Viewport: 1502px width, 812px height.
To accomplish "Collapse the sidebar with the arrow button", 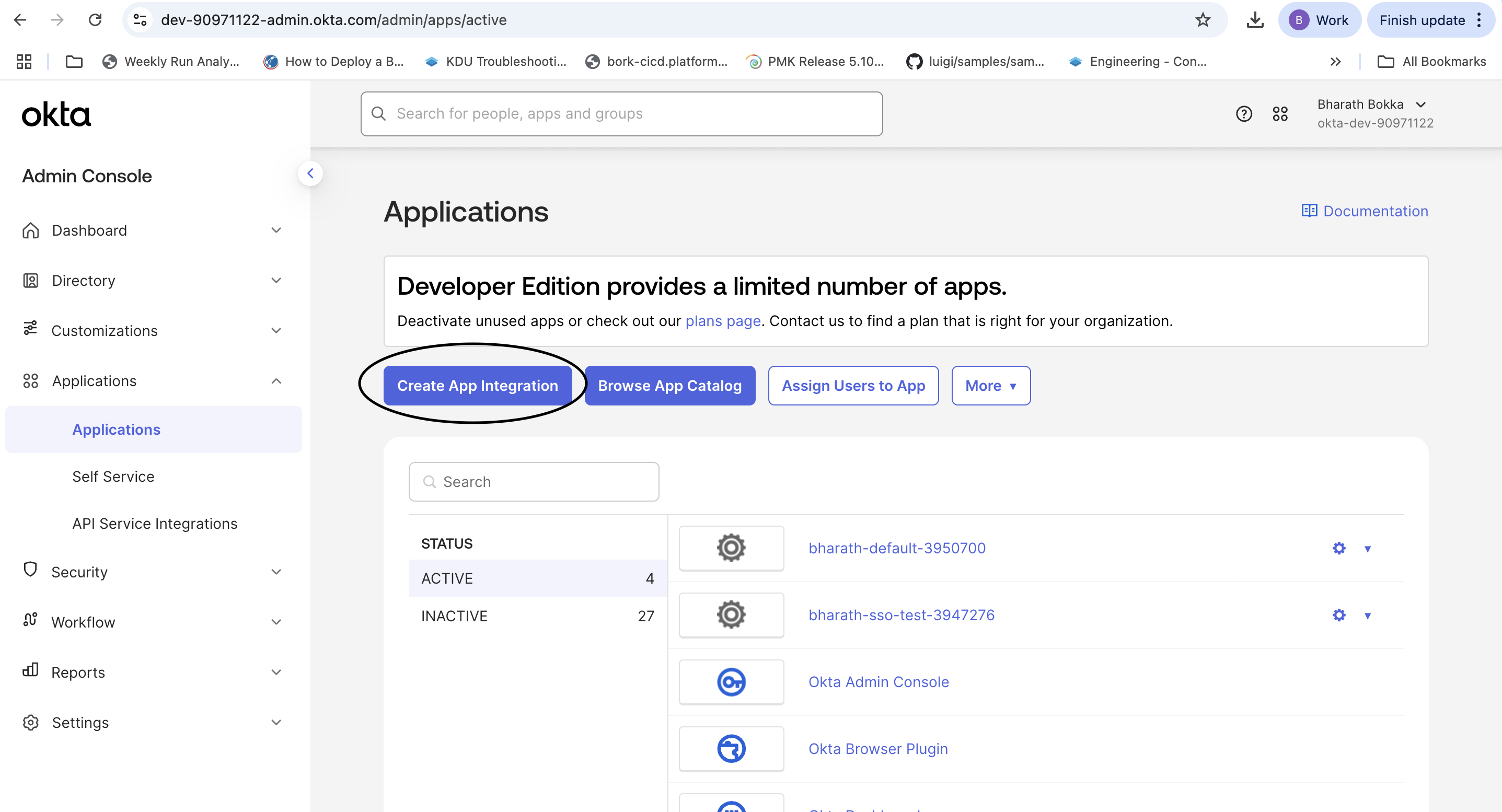I will click(310, 173).
